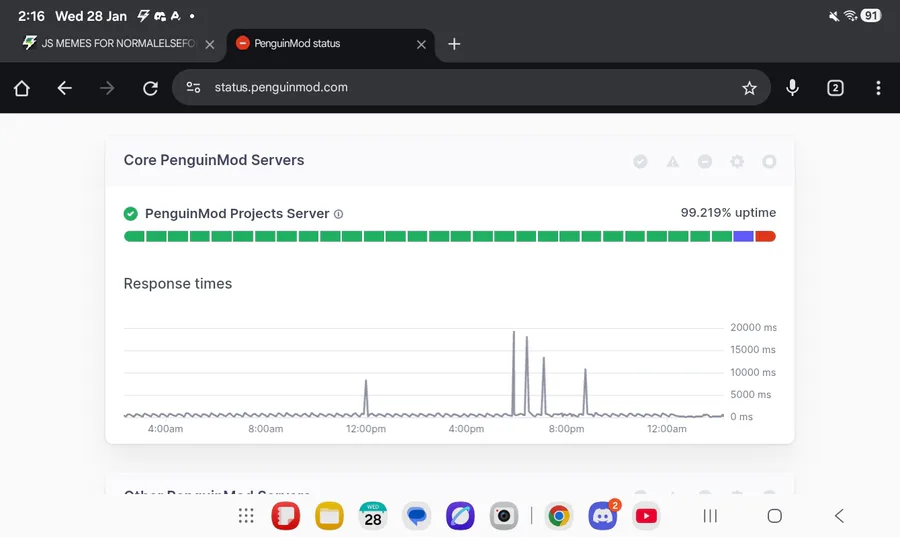Open the apps grid drawer
This screenshot has width=900, height=537.
tap(246, 516)
